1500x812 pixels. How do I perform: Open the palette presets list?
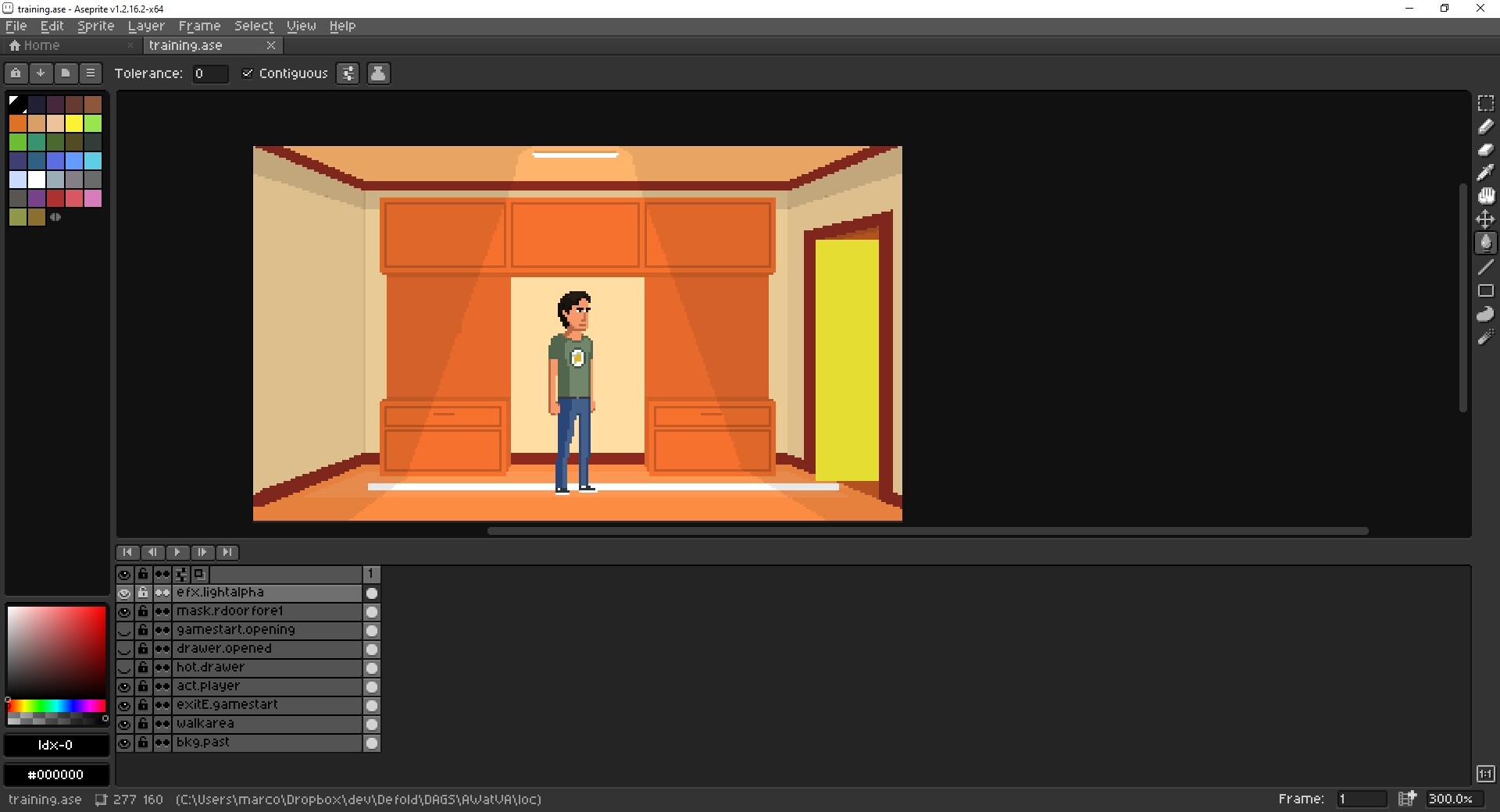(66, 73)
